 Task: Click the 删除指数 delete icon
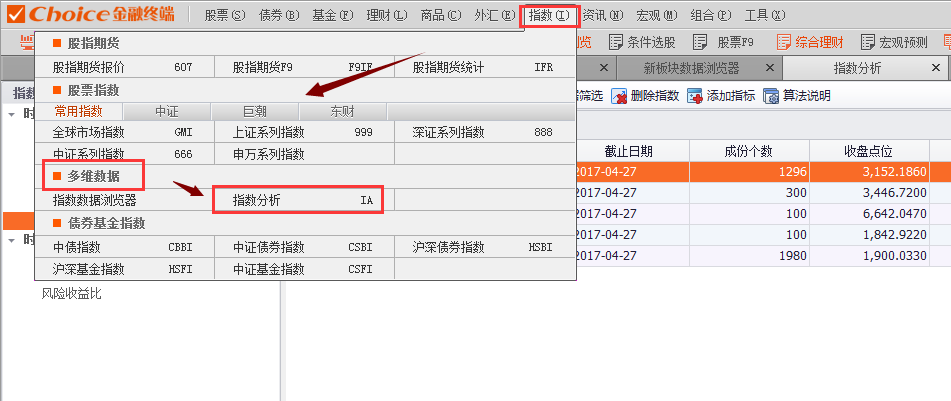click(x=619, y=96)
